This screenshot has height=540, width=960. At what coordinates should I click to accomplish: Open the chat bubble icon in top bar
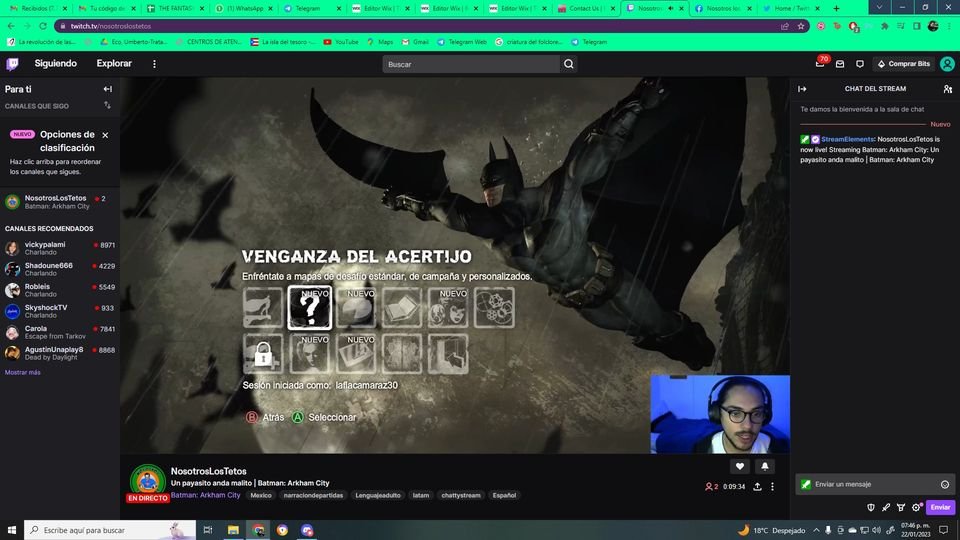point(860,64)
